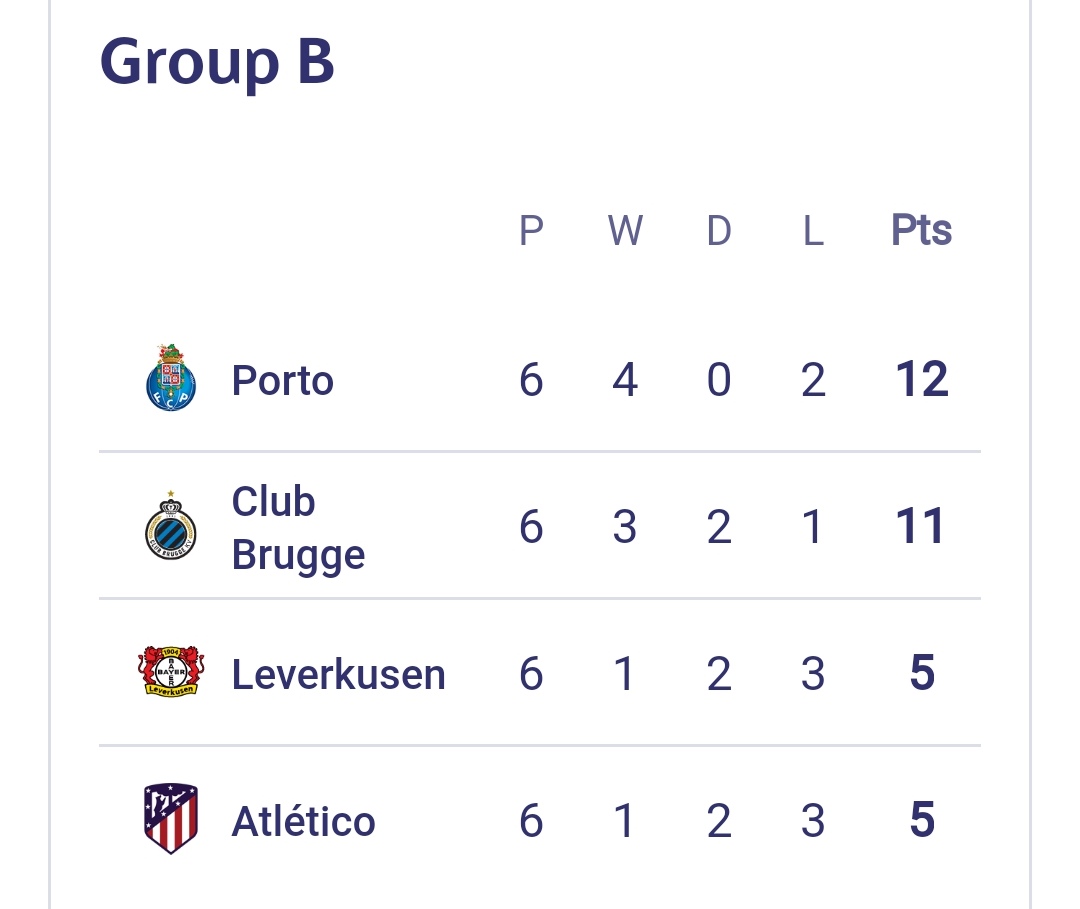Viewport: 1080px width, 909px height.
Task: Open the Leverkusen team link
Action: tap(338, 674)
